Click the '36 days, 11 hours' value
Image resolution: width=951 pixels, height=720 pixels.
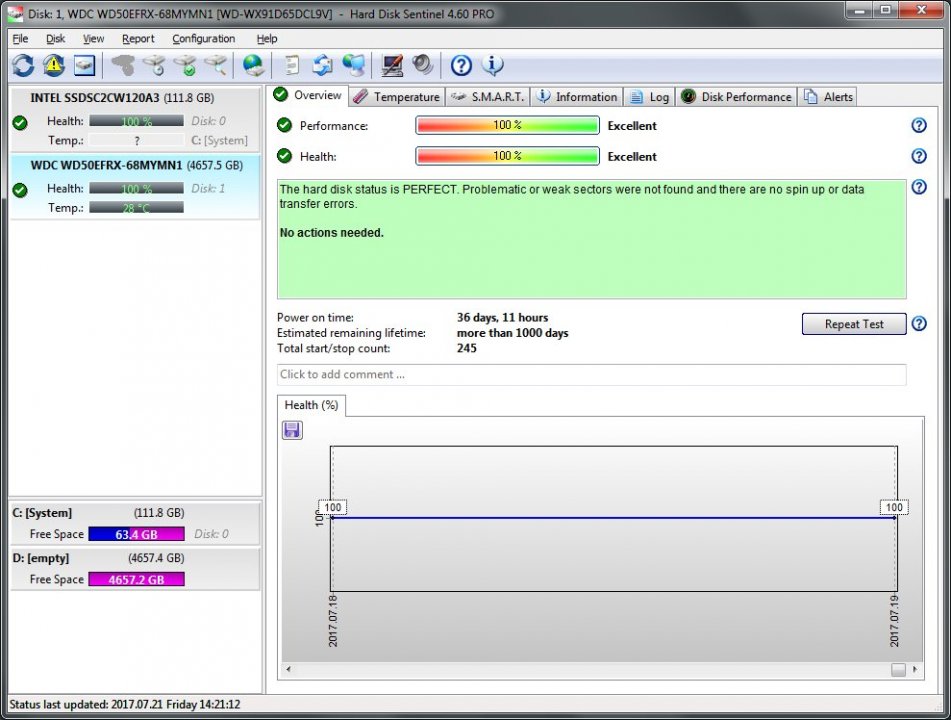coord(502,317)
